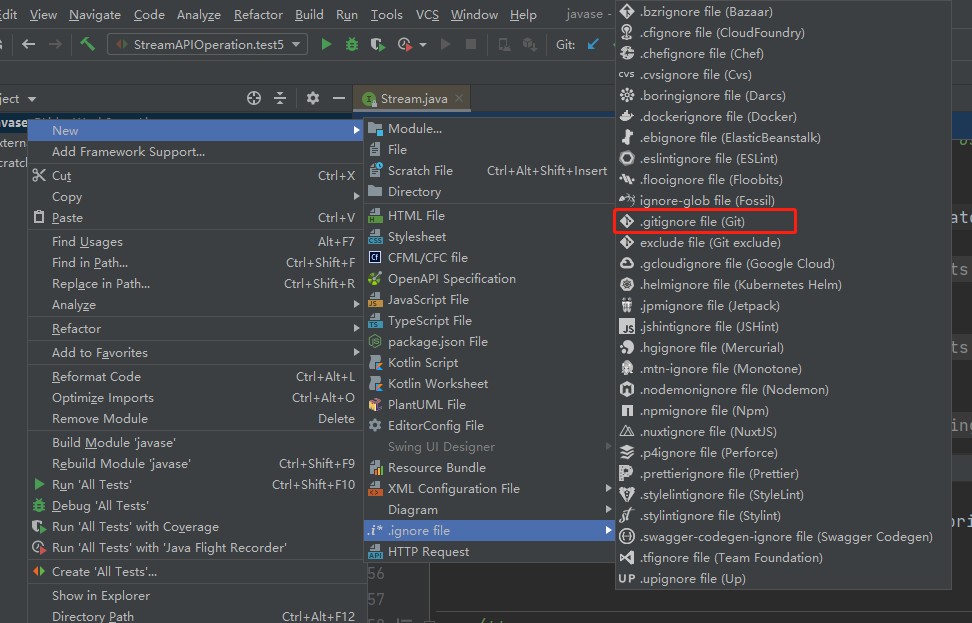The height and width of the screenshot is (623, 972).
Task: Pick exclude file (Git exclude)
Action: point(783,242)
